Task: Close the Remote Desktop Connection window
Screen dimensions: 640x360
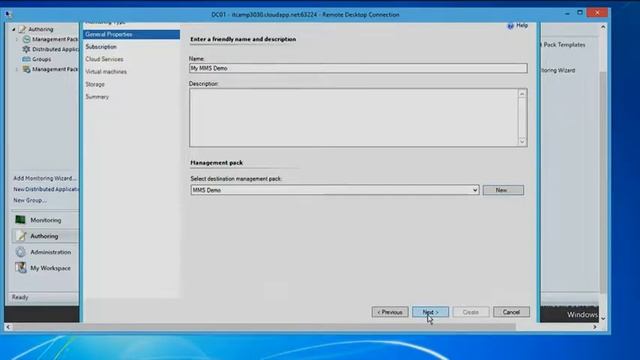Action: click(x=597, y=13)
